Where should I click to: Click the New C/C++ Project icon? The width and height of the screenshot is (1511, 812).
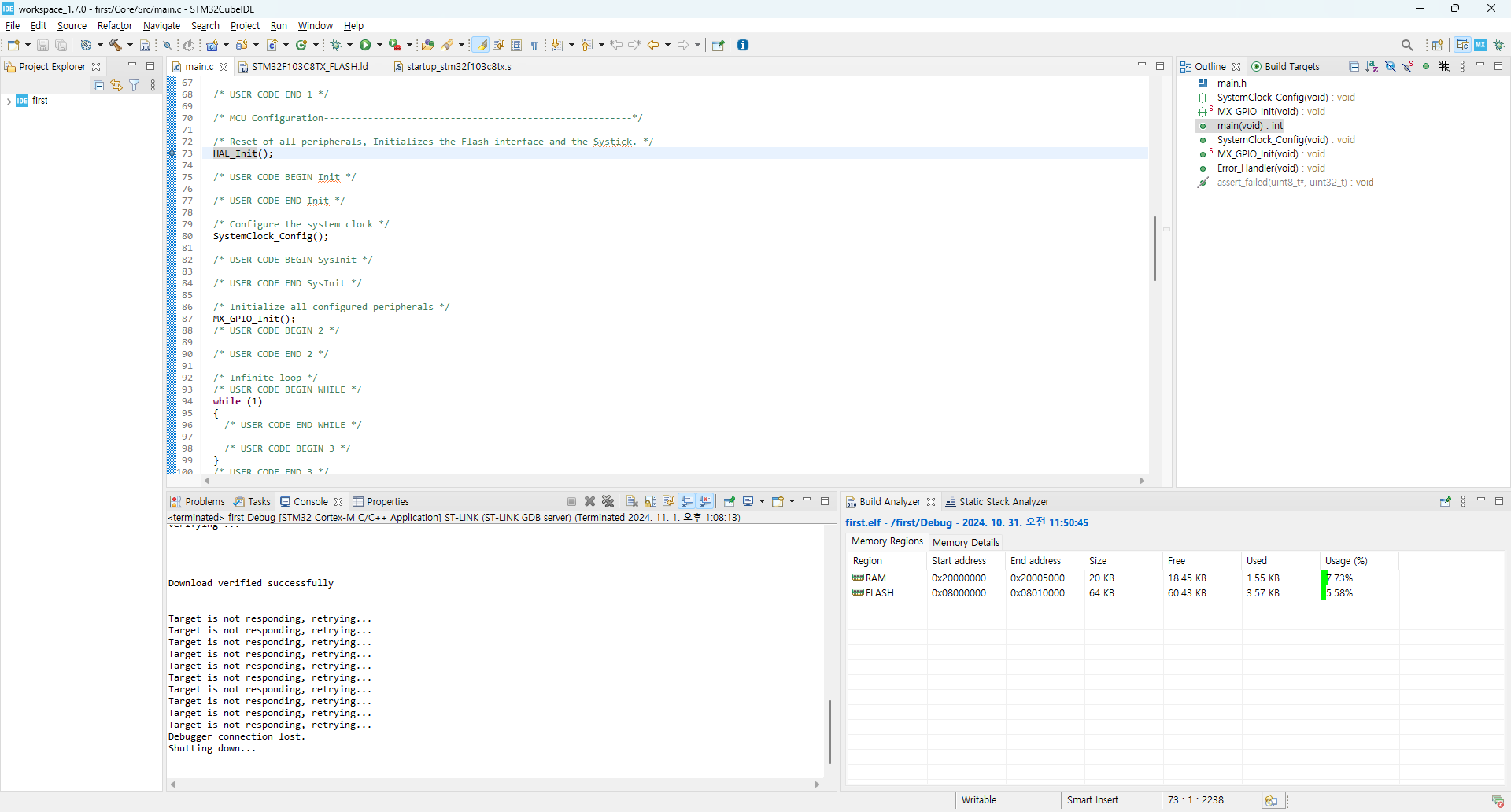click(x=212, y=45)
